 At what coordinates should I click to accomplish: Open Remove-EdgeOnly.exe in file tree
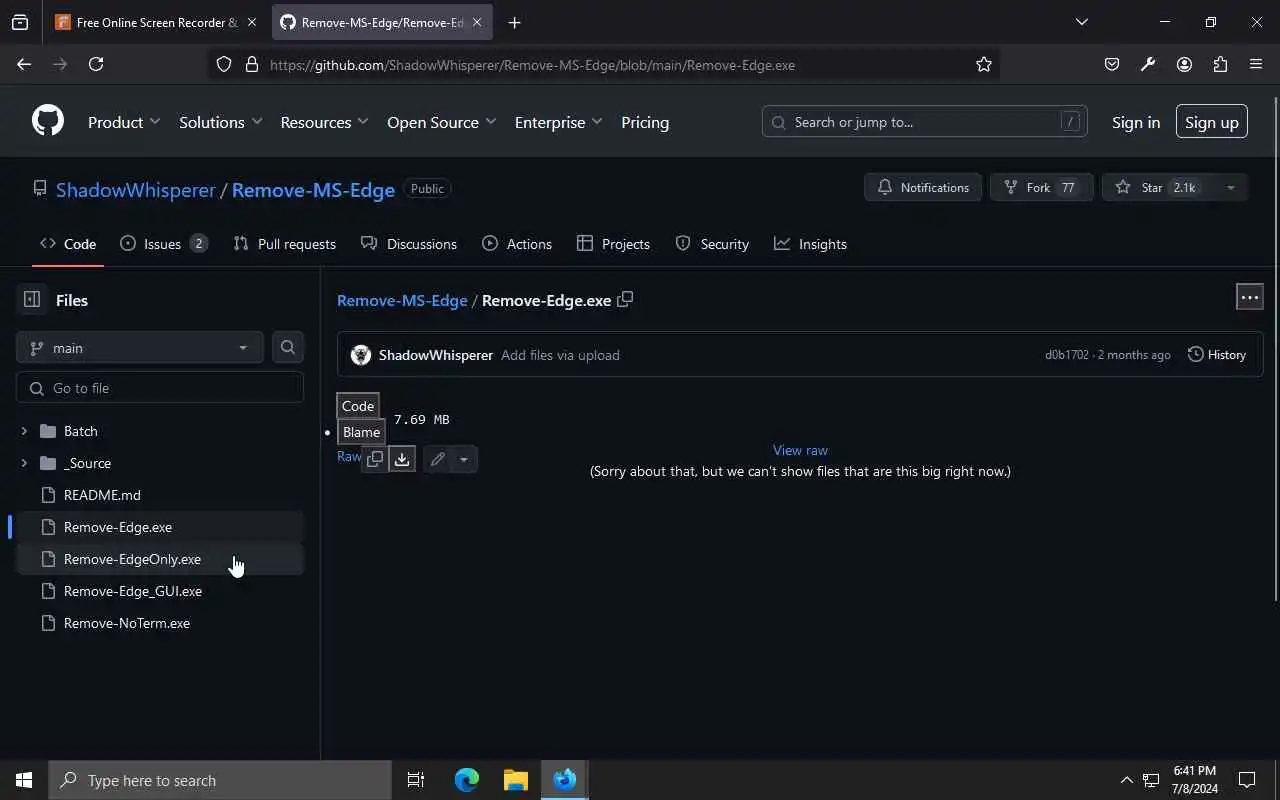tap(160, 559)
